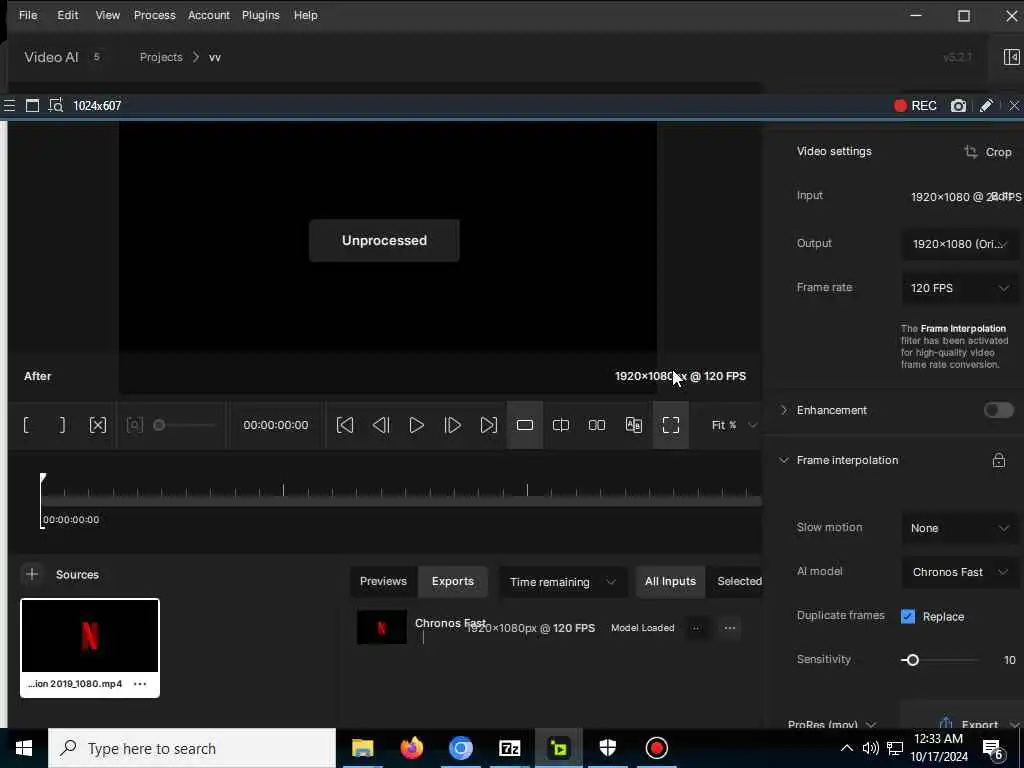
Task: Select the Netflix source video thumbnail
Action: [90, 636]
